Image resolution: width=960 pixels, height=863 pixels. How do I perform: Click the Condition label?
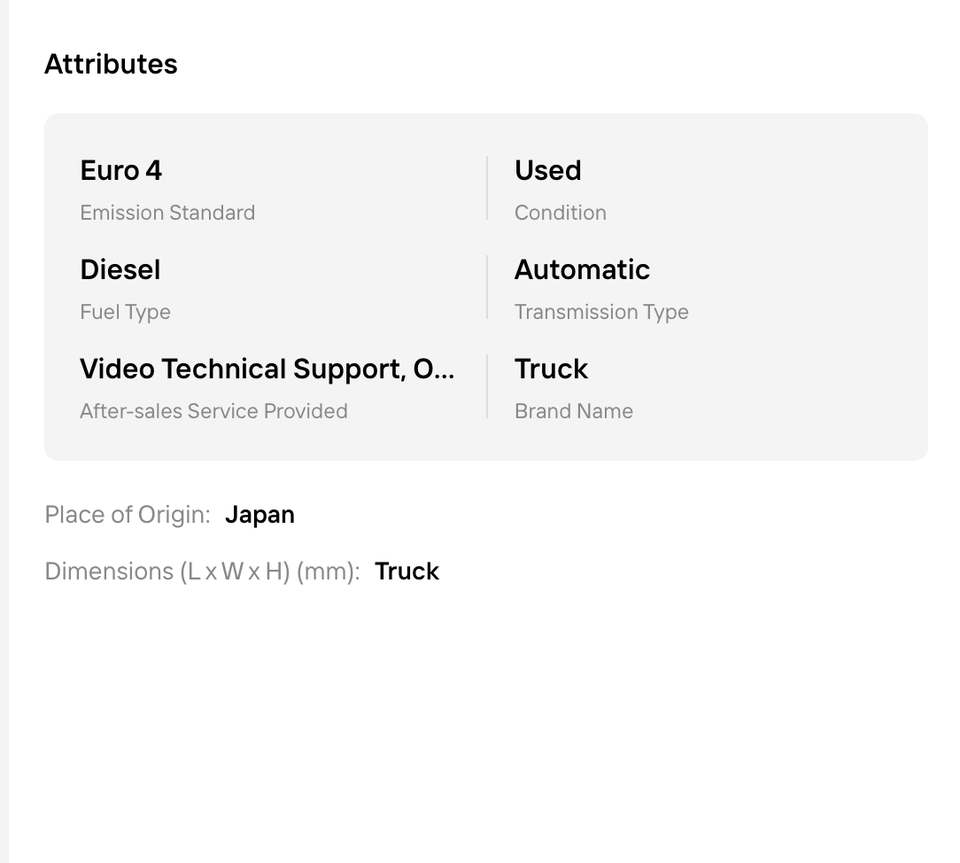(560, 213)
